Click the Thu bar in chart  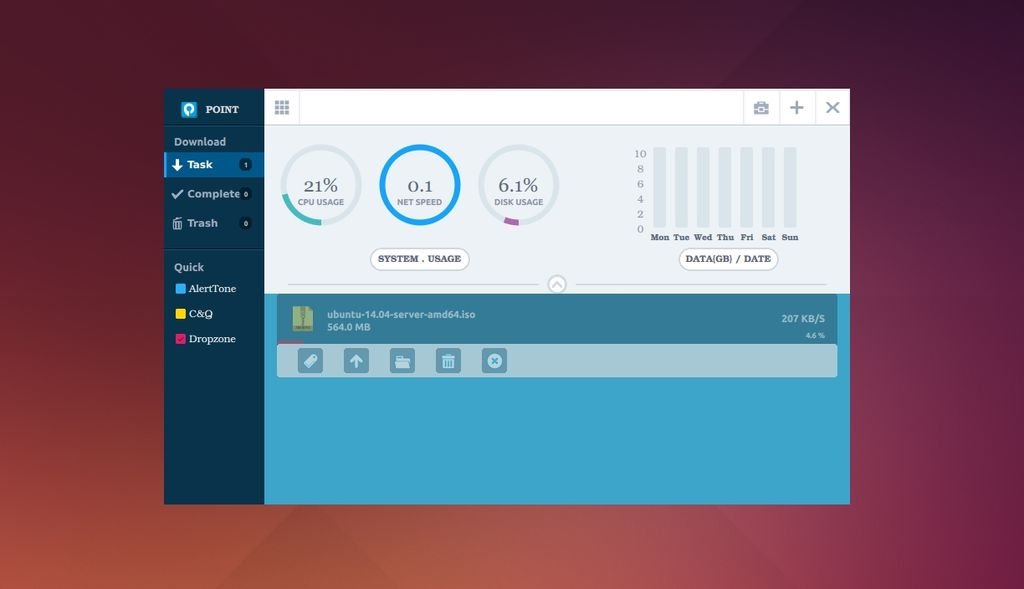pos(725,187)
